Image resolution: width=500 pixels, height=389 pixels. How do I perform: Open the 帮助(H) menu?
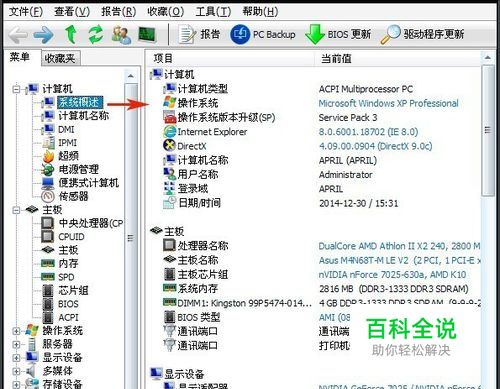260,12
